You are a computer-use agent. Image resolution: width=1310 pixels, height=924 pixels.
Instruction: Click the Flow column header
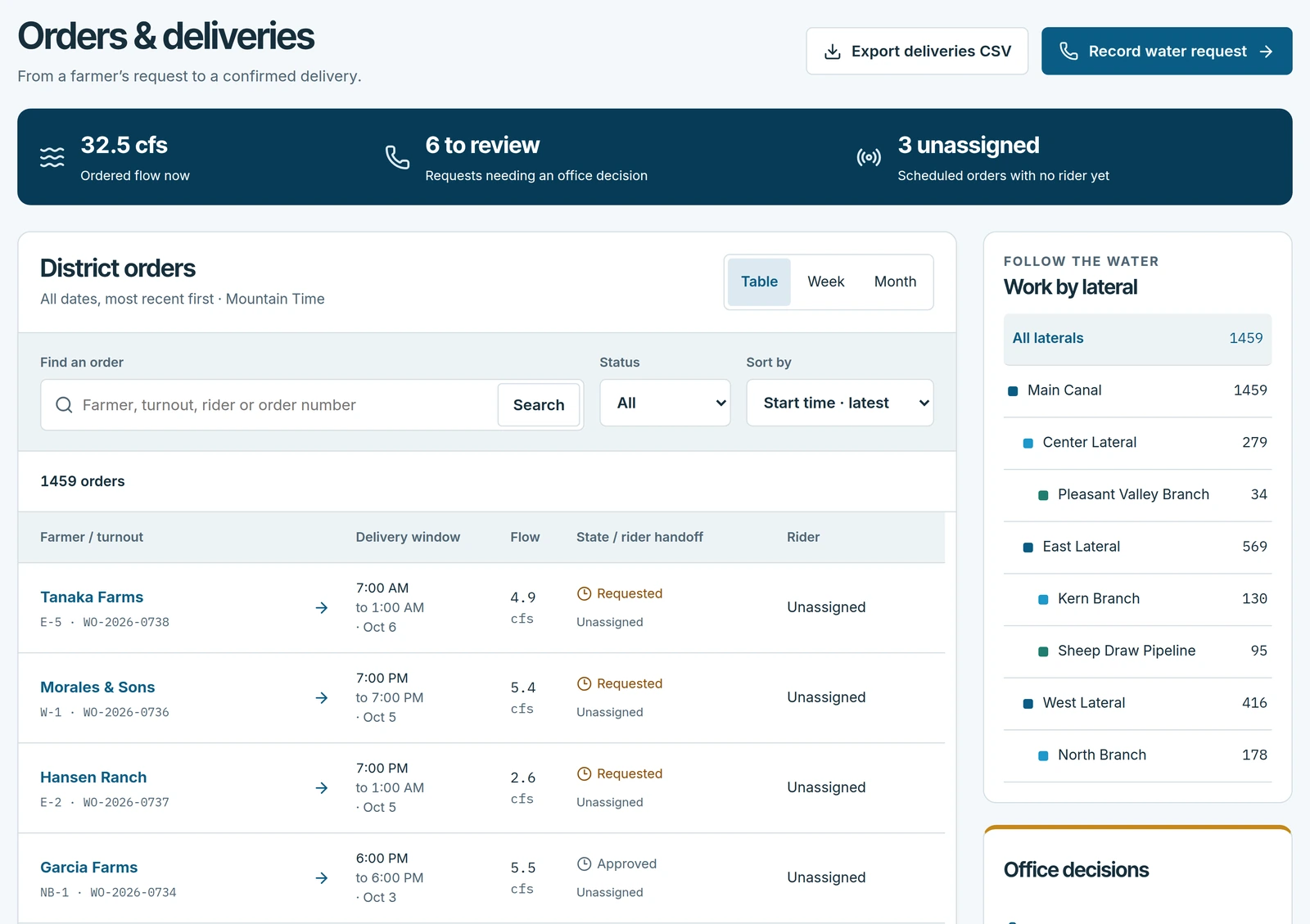coord(525,537)
